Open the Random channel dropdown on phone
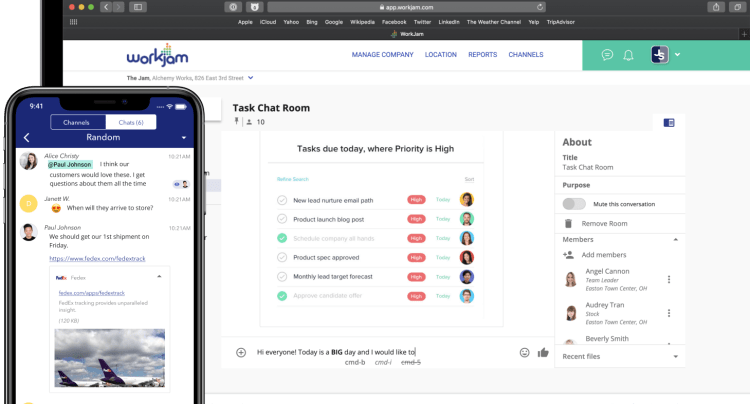The height and width of the screenshot is (404, 750). pos(184,138)
